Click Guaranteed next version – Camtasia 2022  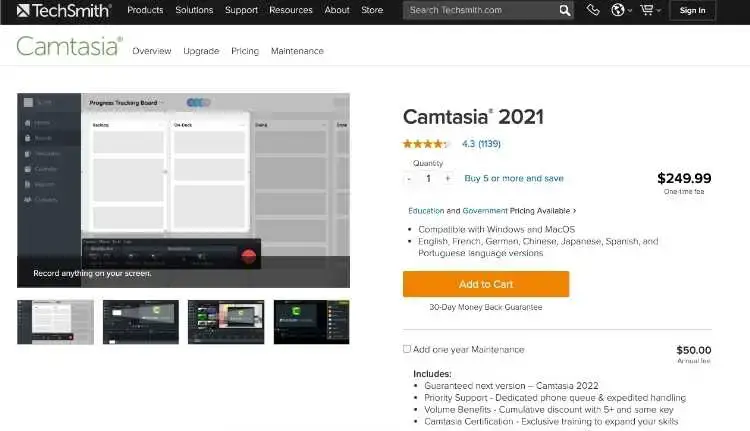[511, 386]
